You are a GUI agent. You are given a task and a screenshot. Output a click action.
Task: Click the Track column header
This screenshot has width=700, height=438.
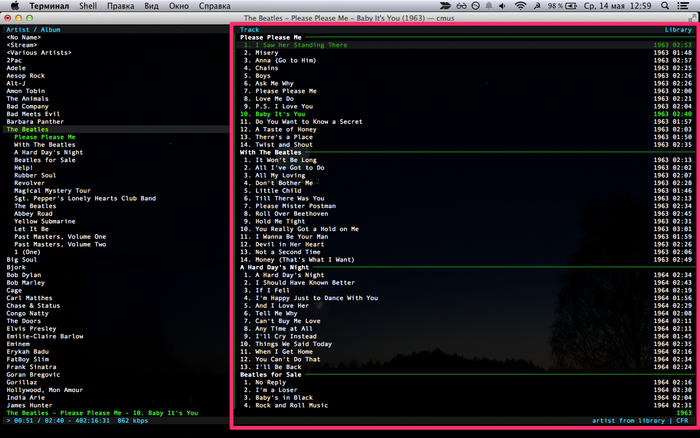coord(249,29)
